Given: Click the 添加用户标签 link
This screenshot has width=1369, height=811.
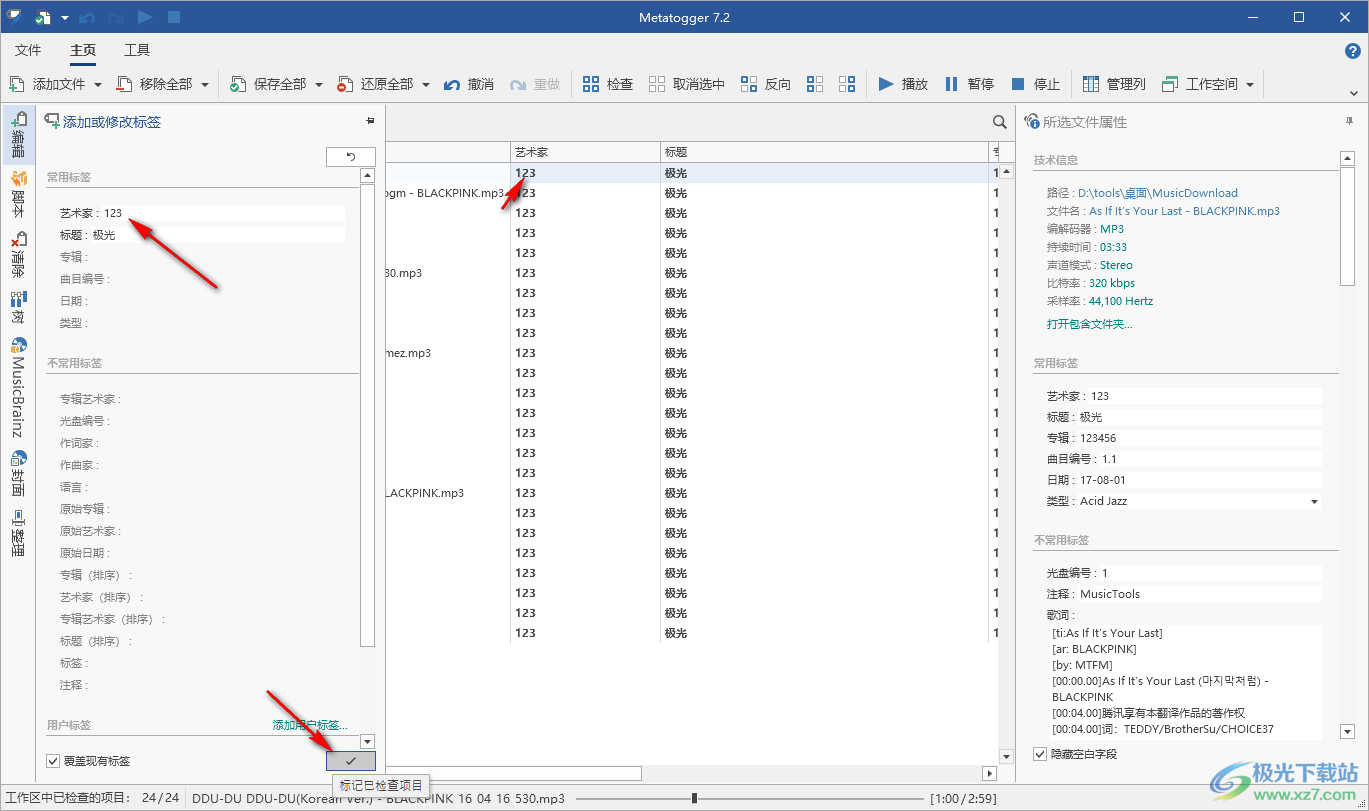Looking at the screenshot, I should tap(310, 725).
